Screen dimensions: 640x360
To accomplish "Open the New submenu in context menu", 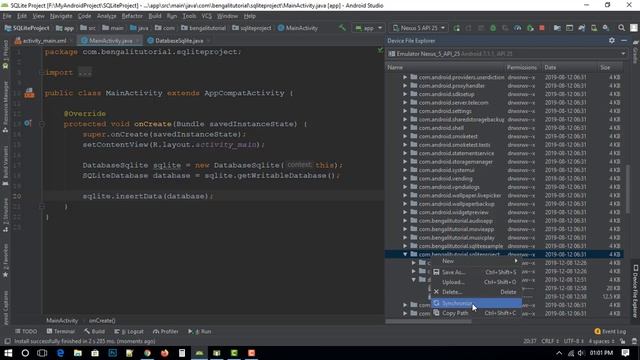I will pos(476,261).
